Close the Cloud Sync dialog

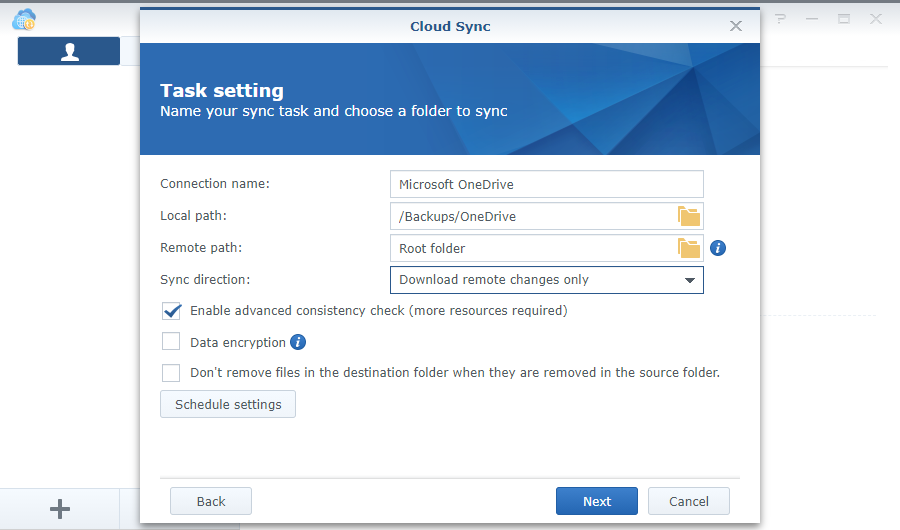point(736,26)
